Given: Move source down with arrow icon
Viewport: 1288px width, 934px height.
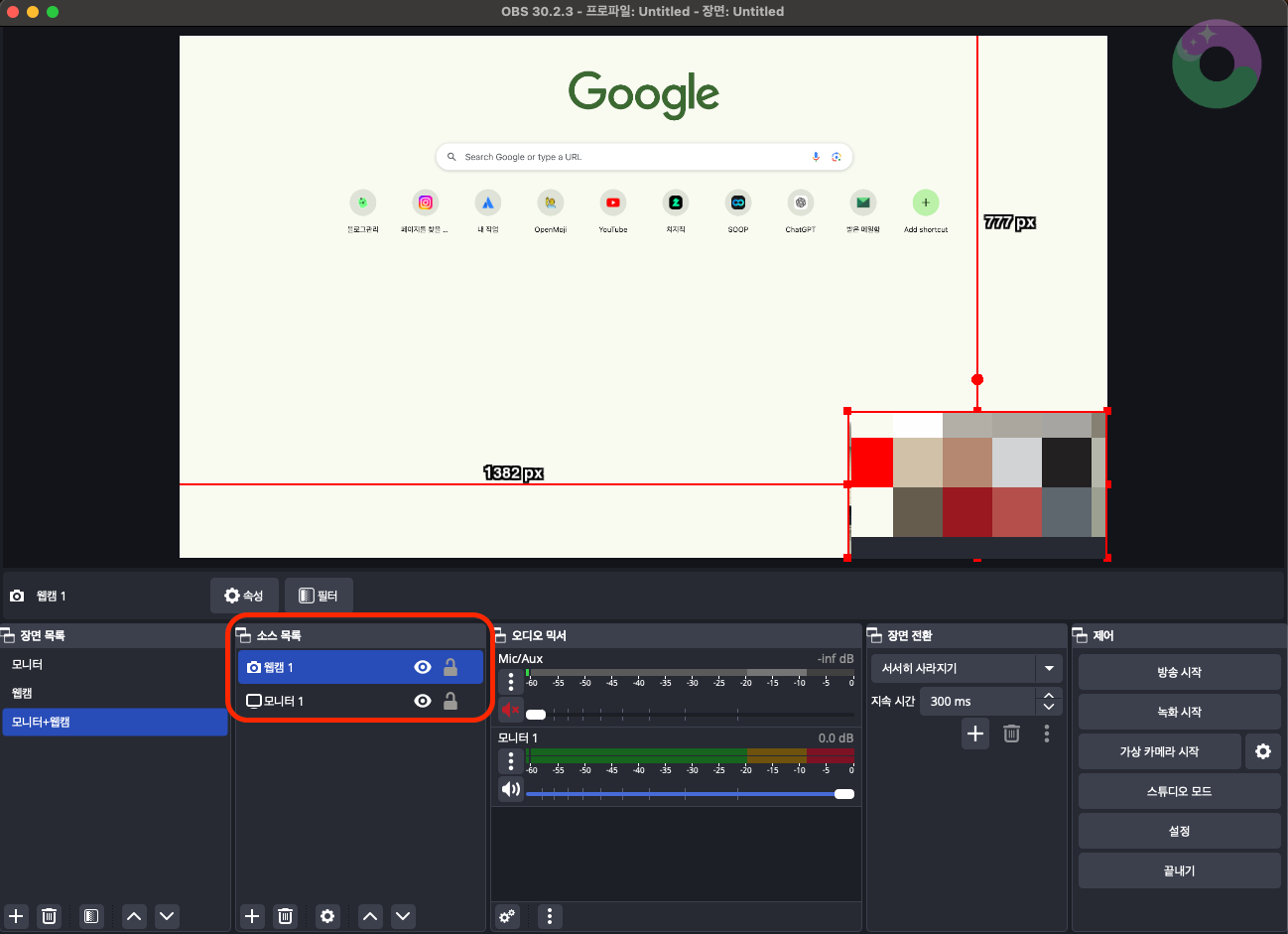Looking at the screenshot, I should coord(403,916).
